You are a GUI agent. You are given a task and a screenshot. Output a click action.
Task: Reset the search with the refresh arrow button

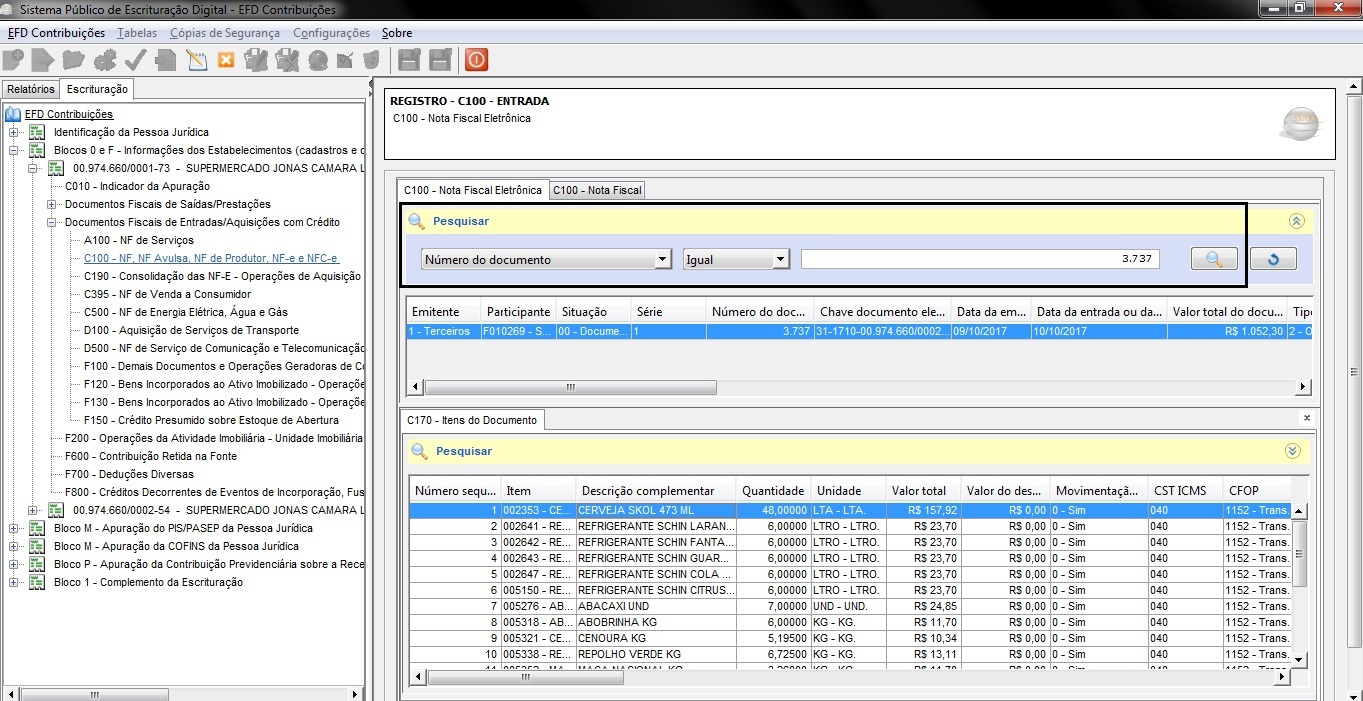(1273, 259)
